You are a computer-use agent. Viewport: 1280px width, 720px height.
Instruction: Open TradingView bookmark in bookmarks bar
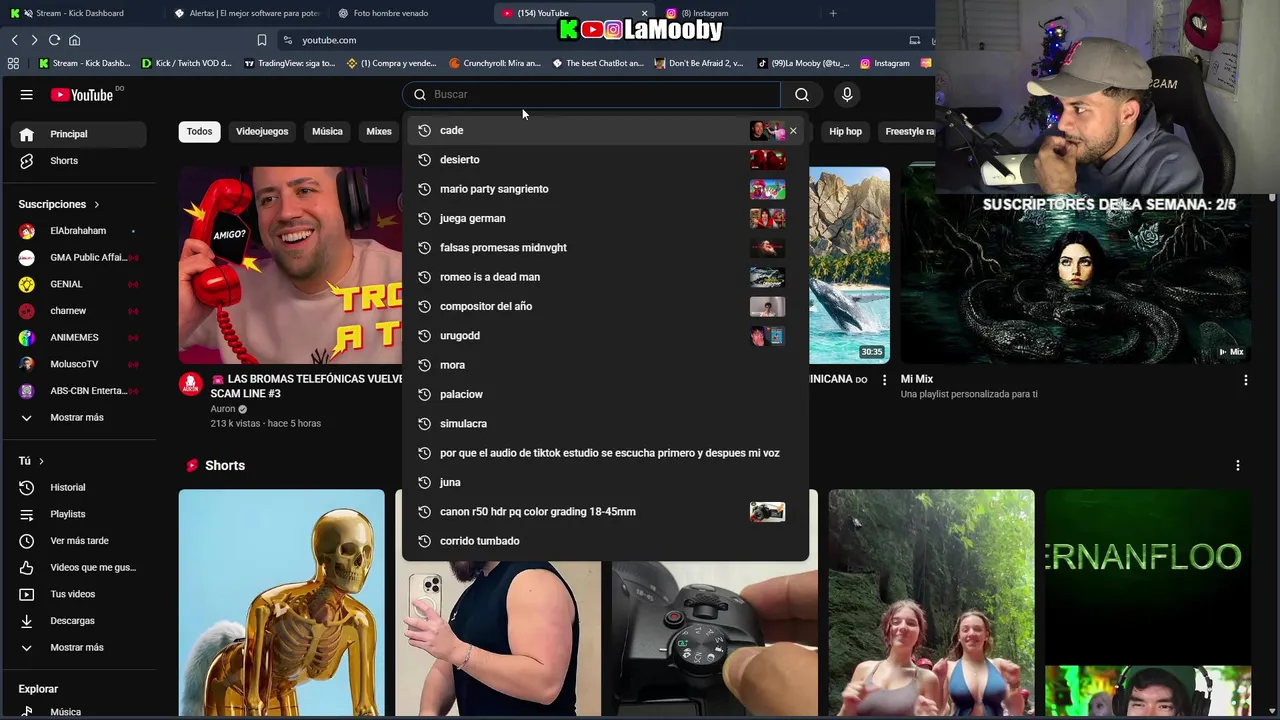(x=290, y=63)
